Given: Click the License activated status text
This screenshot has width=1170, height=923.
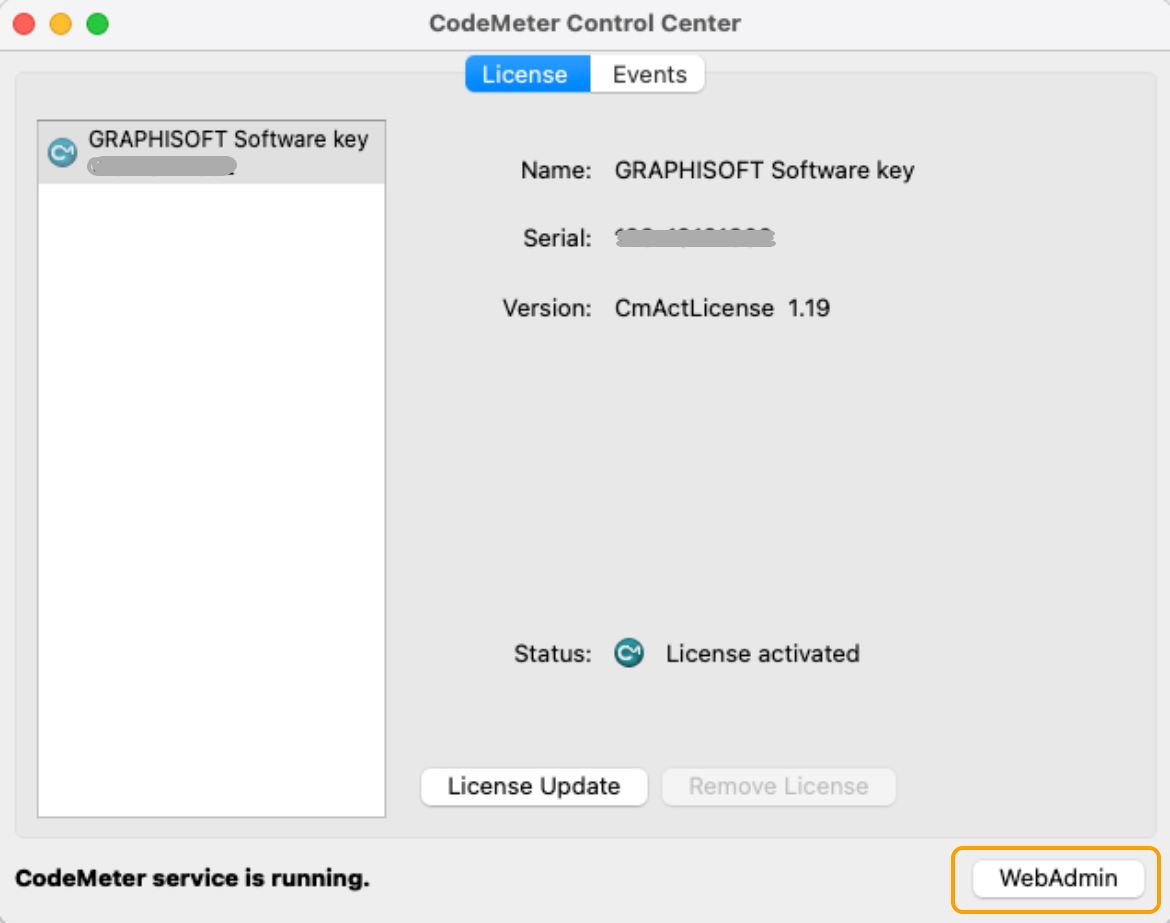Looking at the screenshot, I should [762, 654].
